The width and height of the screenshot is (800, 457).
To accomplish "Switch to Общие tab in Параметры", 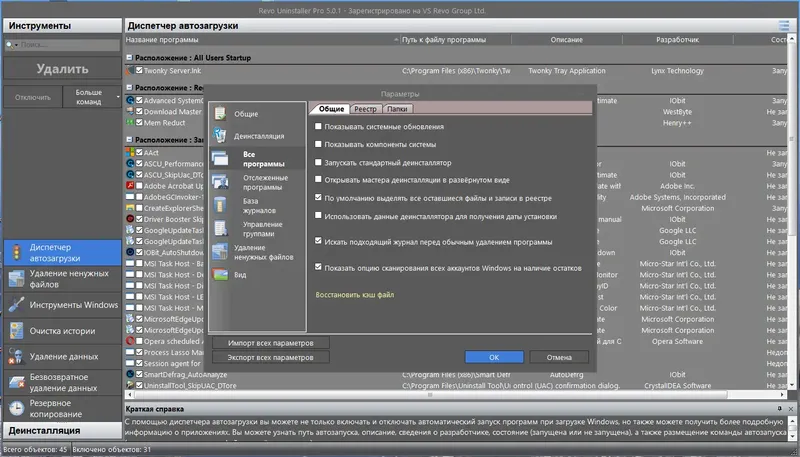I will click(x=331, y=109).
